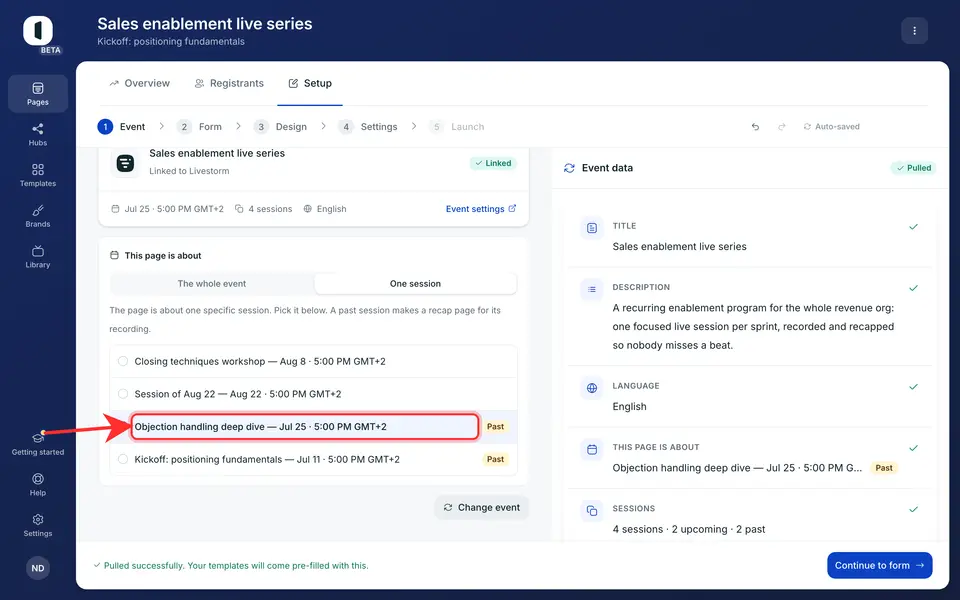Click the Sessions copy icon
The image size is (960, 600).
click(592, 511)
